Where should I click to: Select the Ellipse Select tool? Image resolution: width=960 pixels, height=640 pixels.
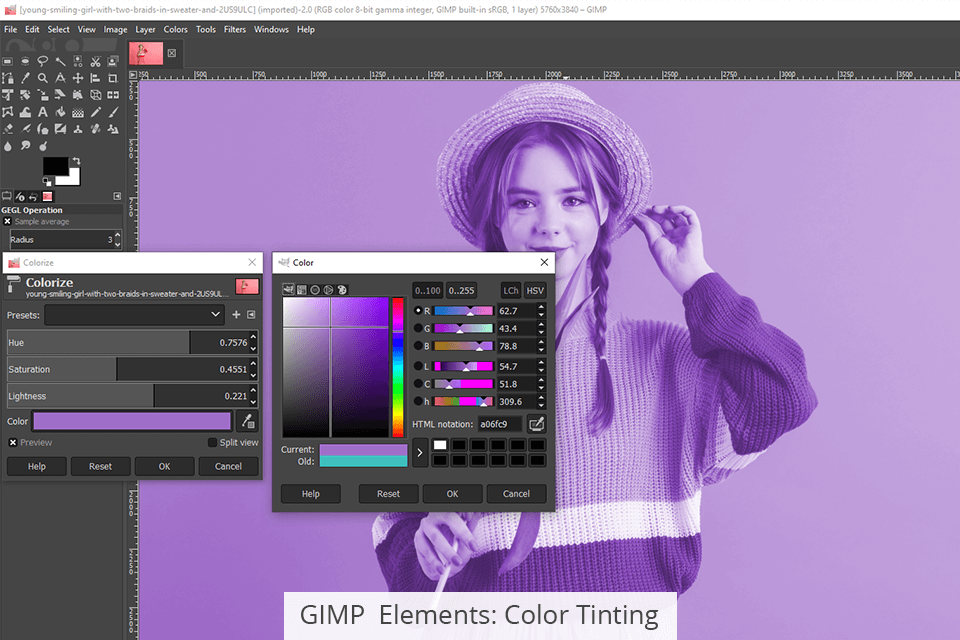(x=25, y=61)
